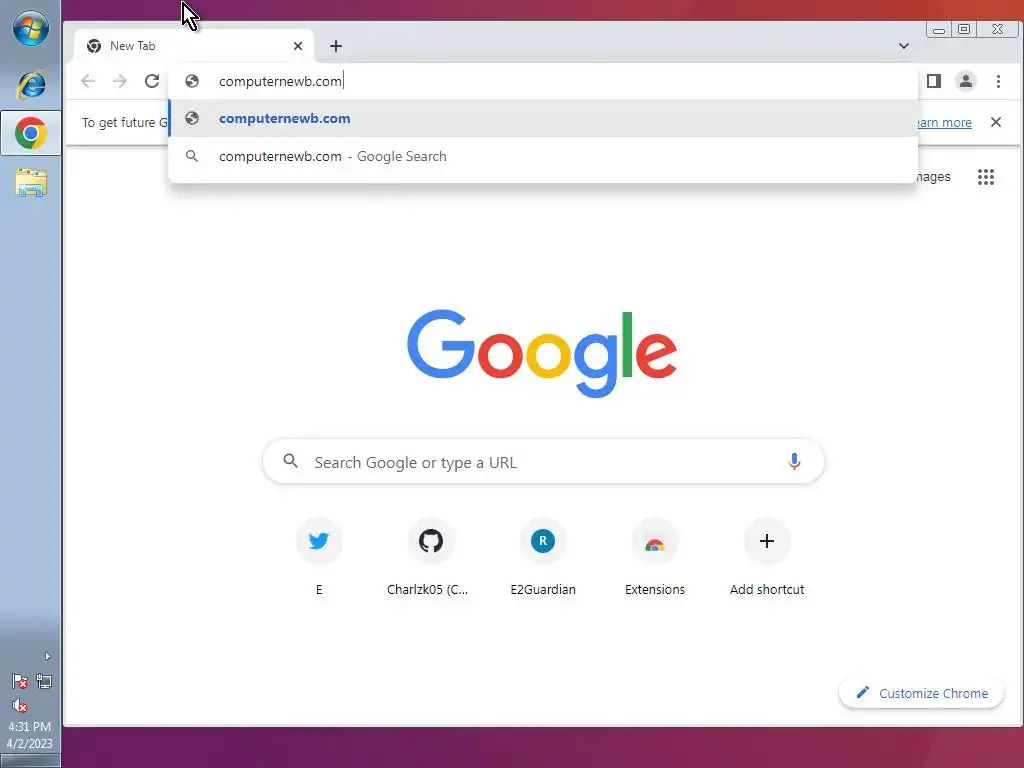Click Customize Chrome button
The height and width of the screenshot is (768, 1024).
coord(921,693)
